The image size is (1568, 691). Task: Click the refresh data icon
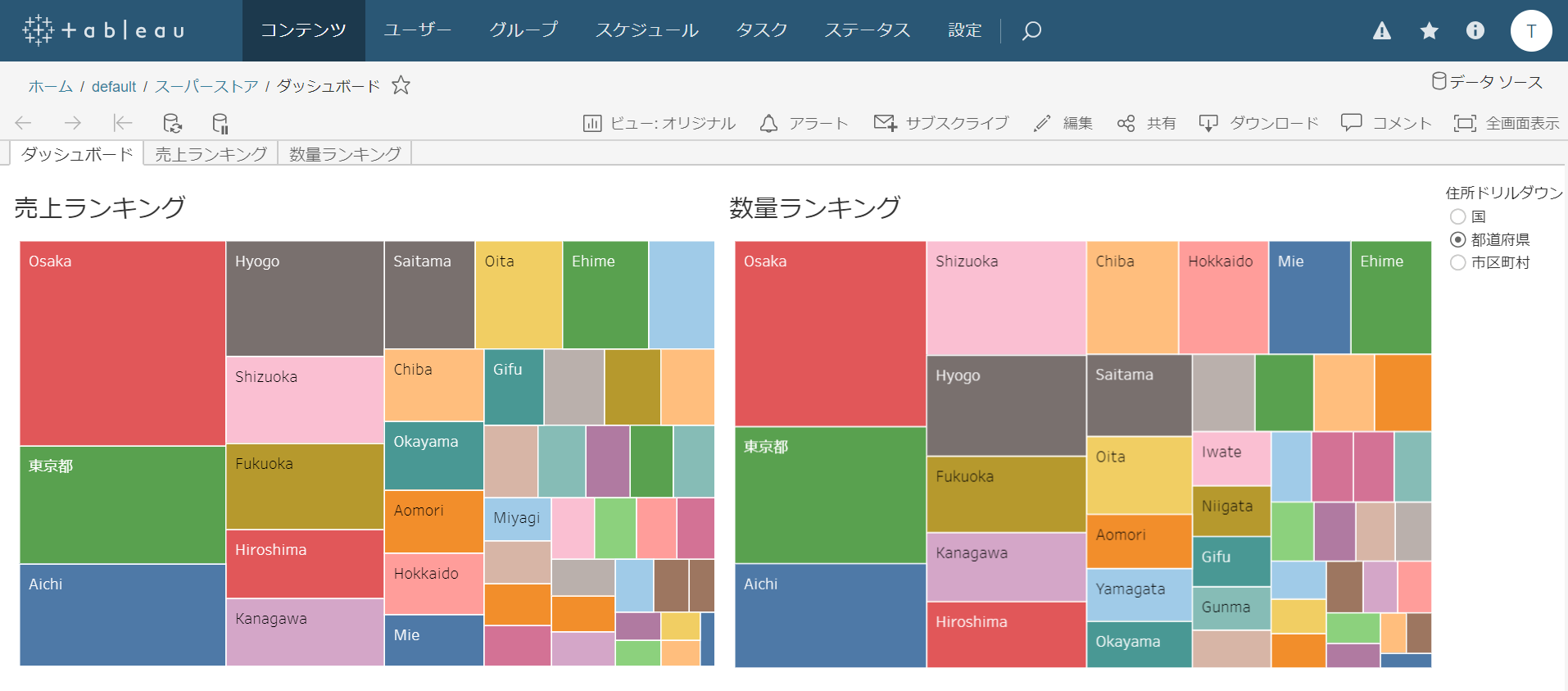pyautogui.click(x=172, y=123)
